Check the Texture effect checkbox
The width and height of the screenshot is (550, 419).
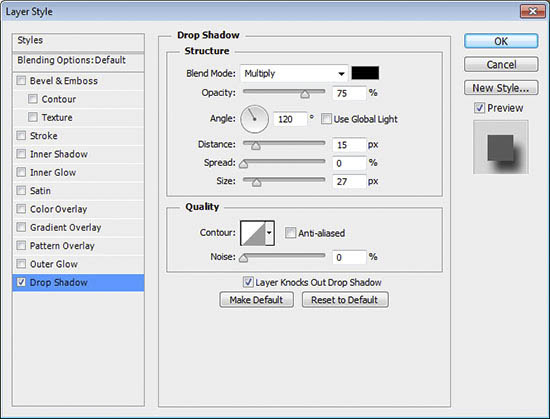click(33, 117)
